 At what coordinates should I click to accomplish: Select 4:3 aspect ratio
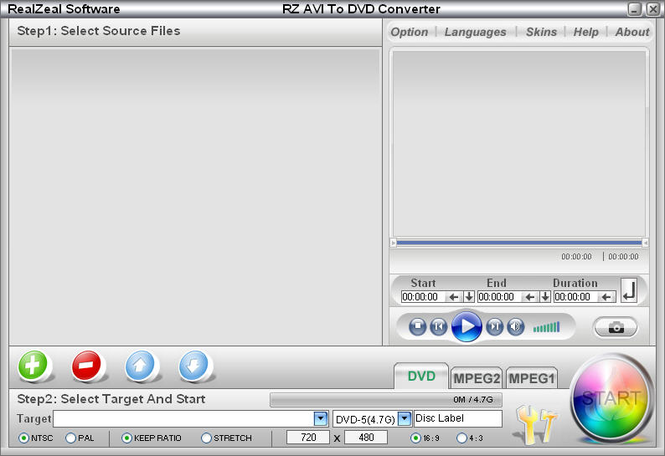[461, 438]
